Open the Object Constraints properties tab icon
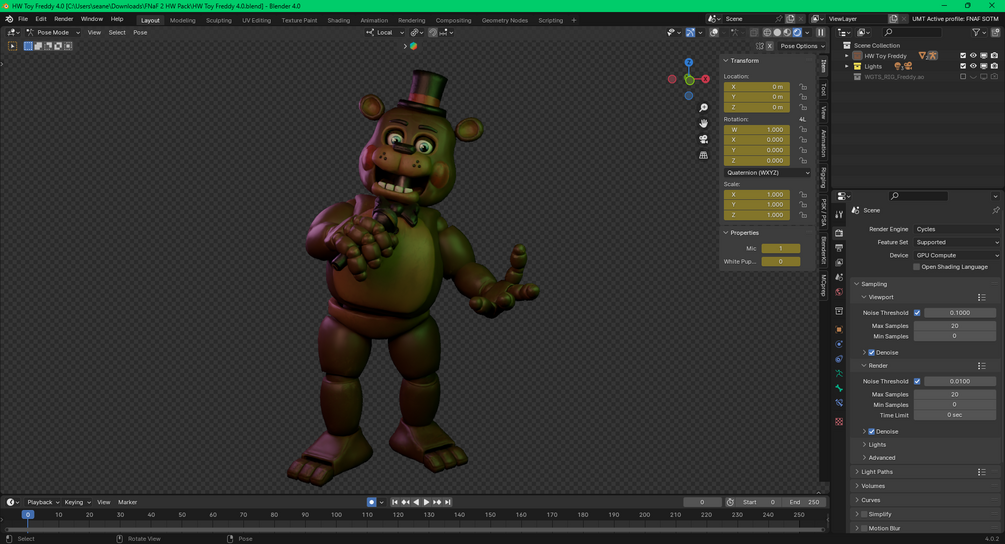Image resolution: width=1005 pixels, height=544 pixels. [839, 359]
